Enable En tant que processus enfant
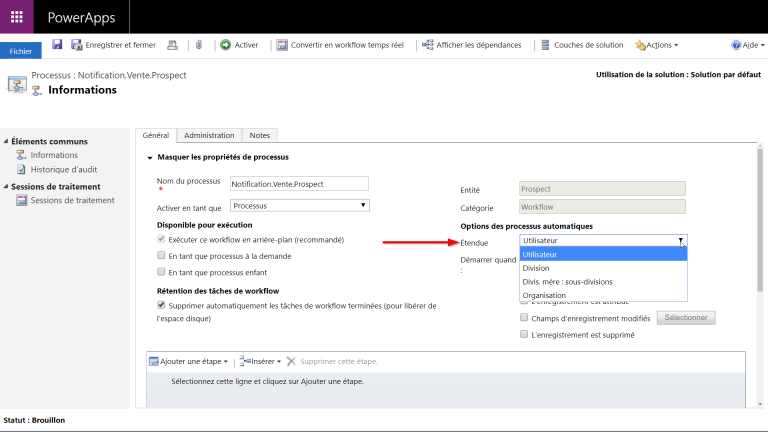This screenshot has width=768, height=432. click(161, 271)
